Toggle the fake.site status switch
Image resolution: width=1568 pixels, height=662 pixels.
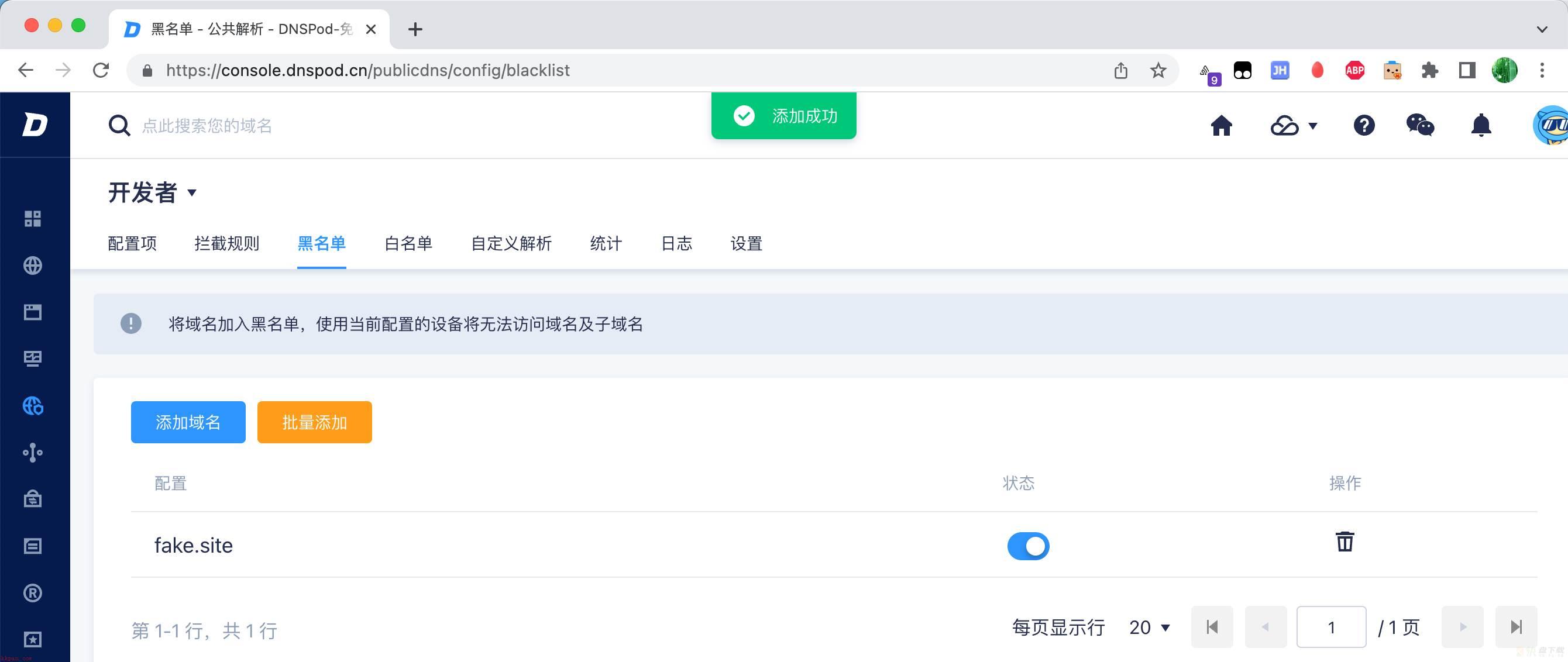click(1028, 546)
